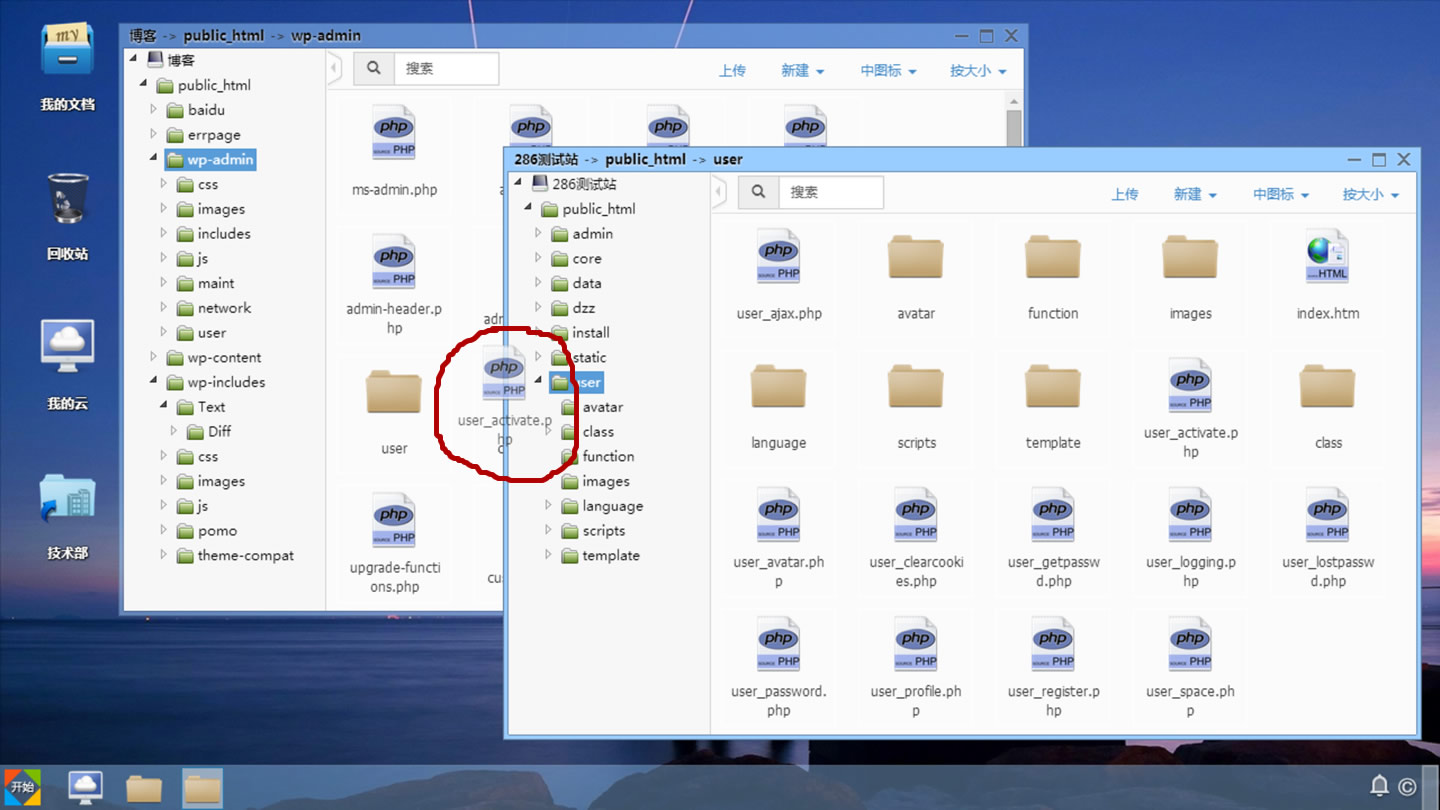Select the user_register.php file icon
1440x810 pixels.
pos(1053,644)
